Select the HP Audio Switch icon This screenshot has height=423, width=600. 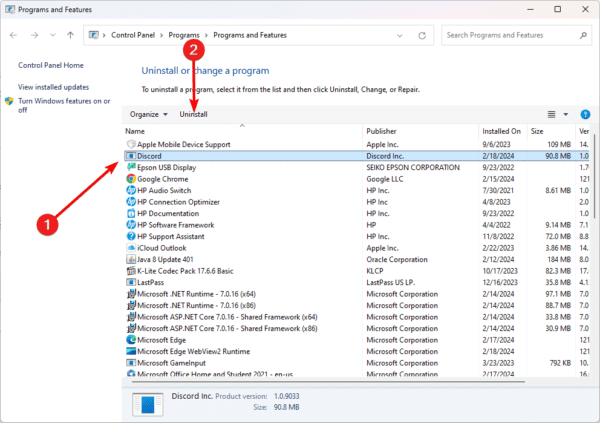131,190
